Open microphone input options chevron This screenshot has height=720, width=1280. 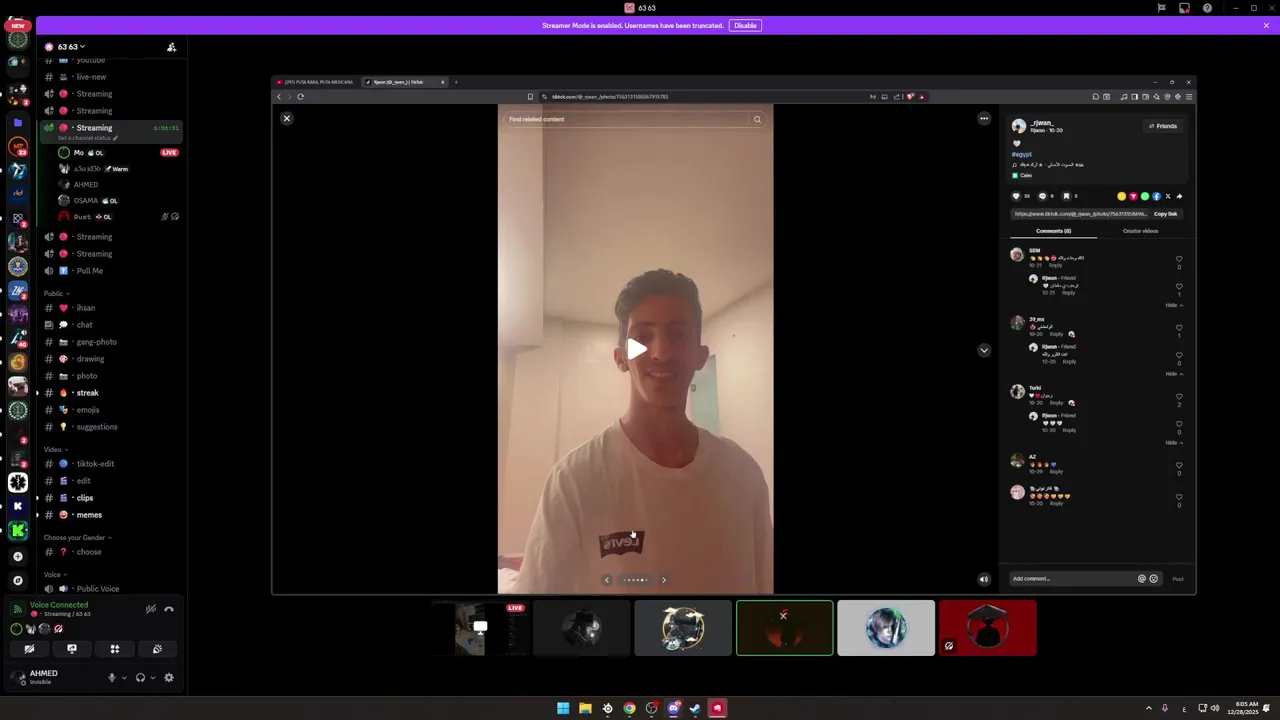(124, 677)
